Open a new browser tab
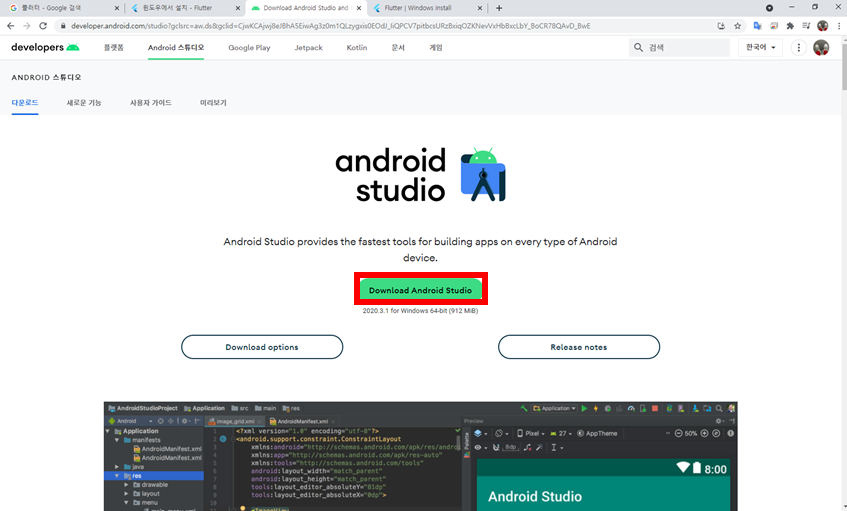Screen dimensions: 847x511 click(x=499, y=8)
